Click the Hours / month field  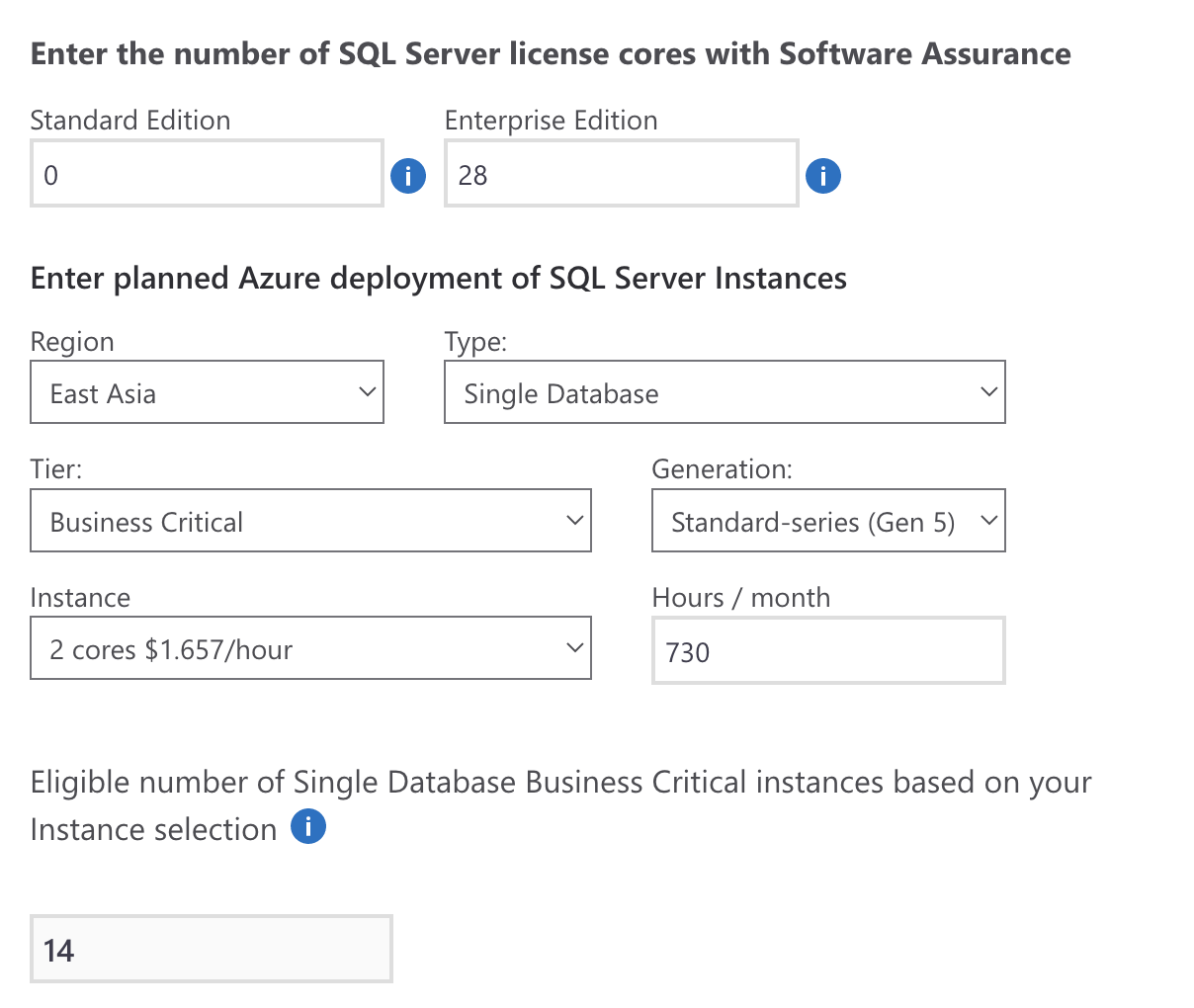coord(828,650)
